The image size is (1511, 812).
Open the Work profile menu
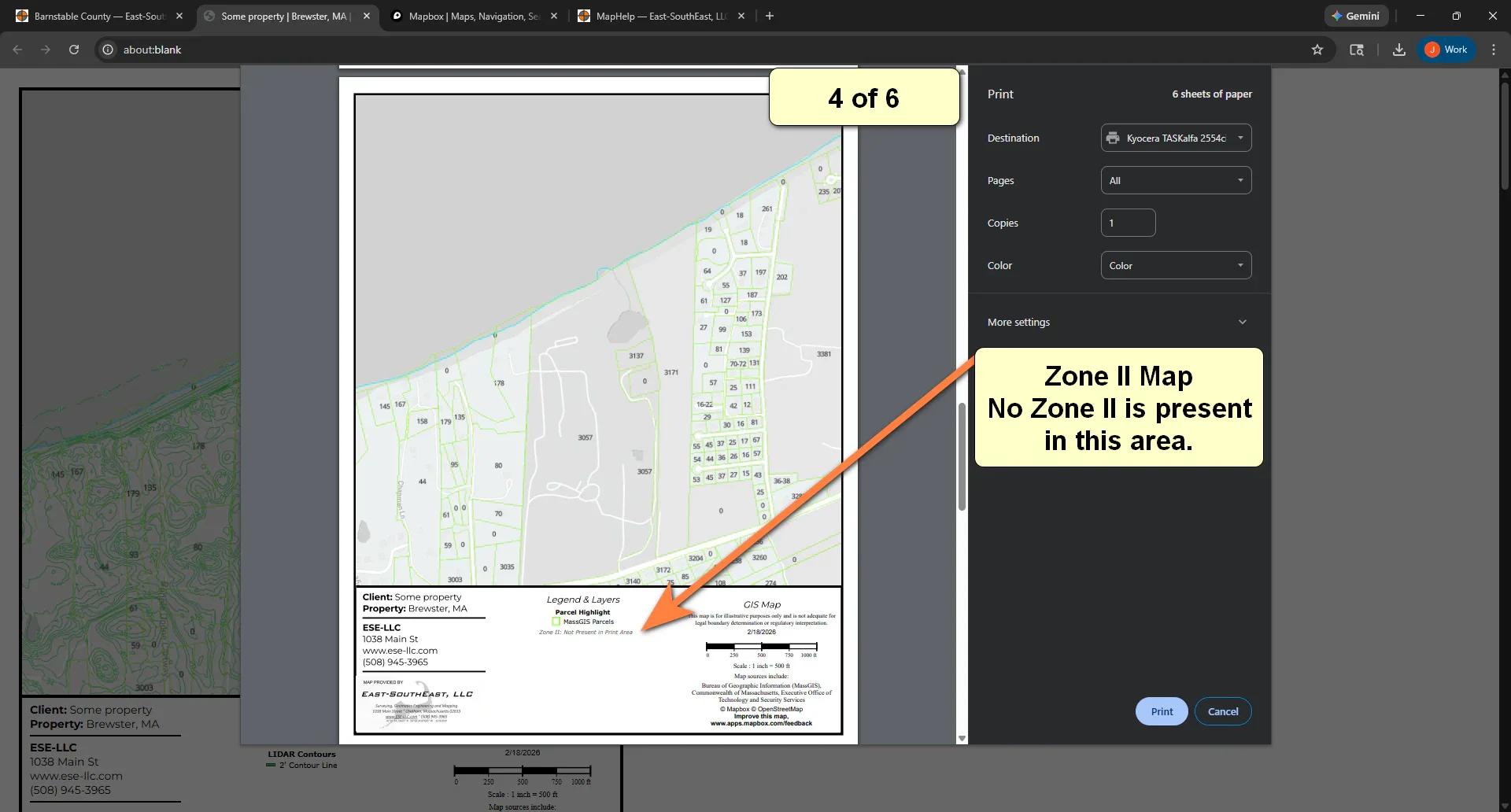1446,49
